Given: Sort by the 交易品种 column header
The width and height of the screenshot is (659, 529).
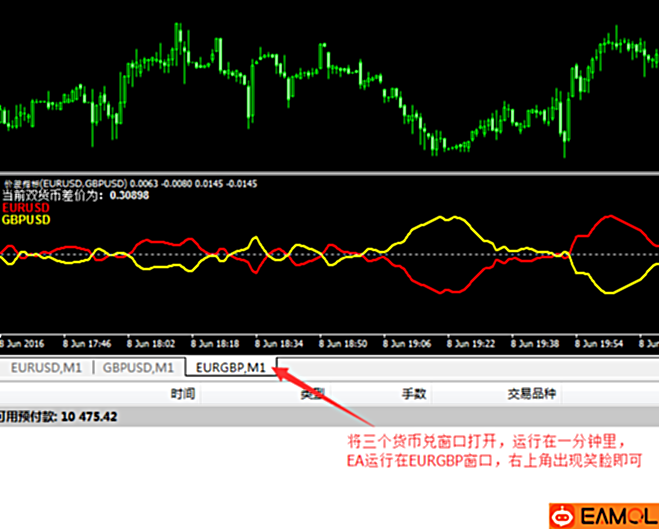Looking at the screenshot, I should [x=532, y=393].
